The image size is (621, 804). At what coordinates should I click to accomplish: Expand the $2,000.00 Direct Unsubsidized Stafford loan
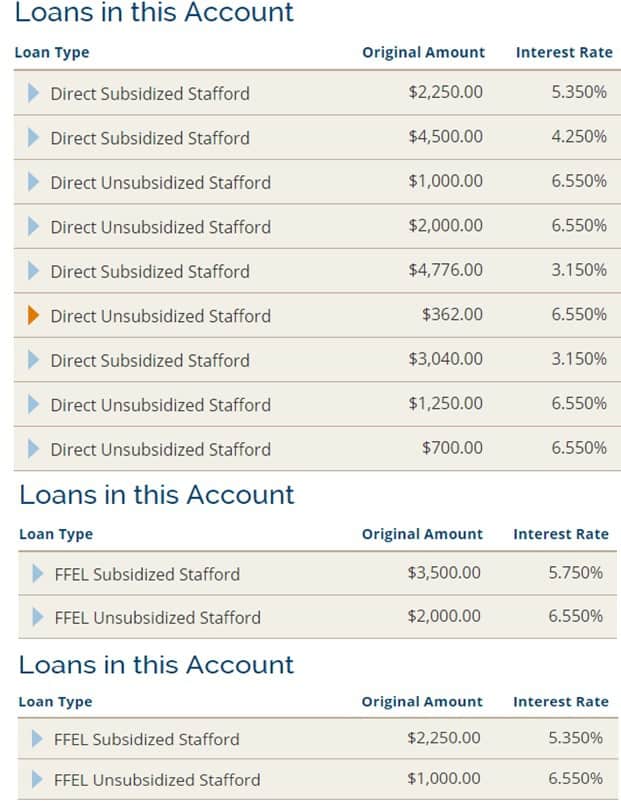point(31,227)
